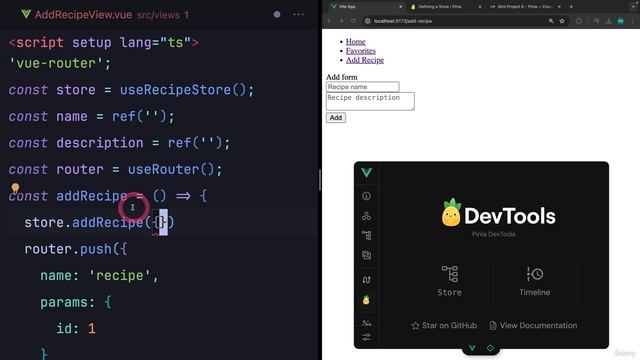Click the Favorites link on the page
This screenshot has height=360, width=640.
(360, 51)
